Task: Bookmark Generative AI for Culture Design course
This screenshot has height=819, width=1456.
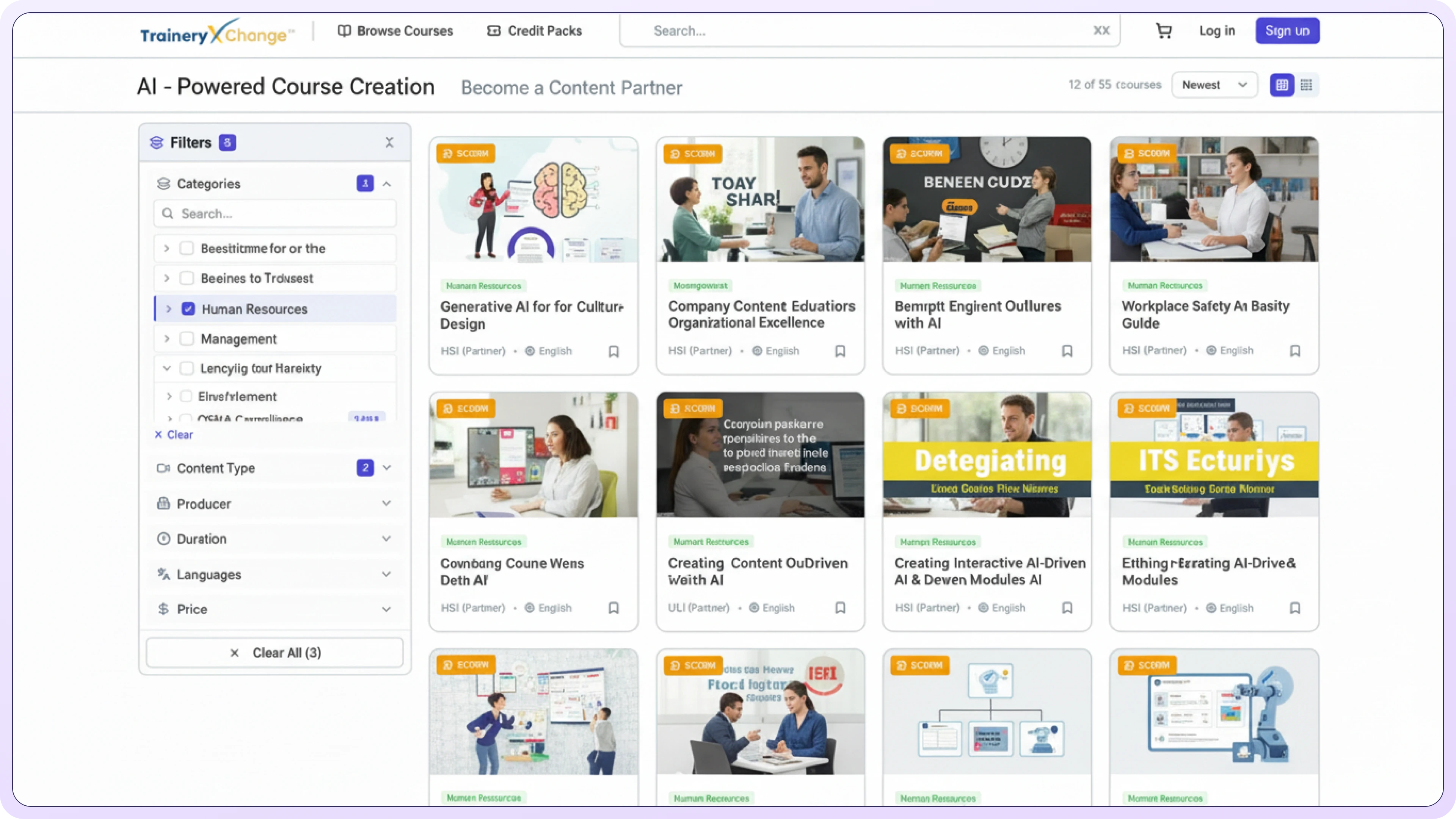Action: point(613,351)
